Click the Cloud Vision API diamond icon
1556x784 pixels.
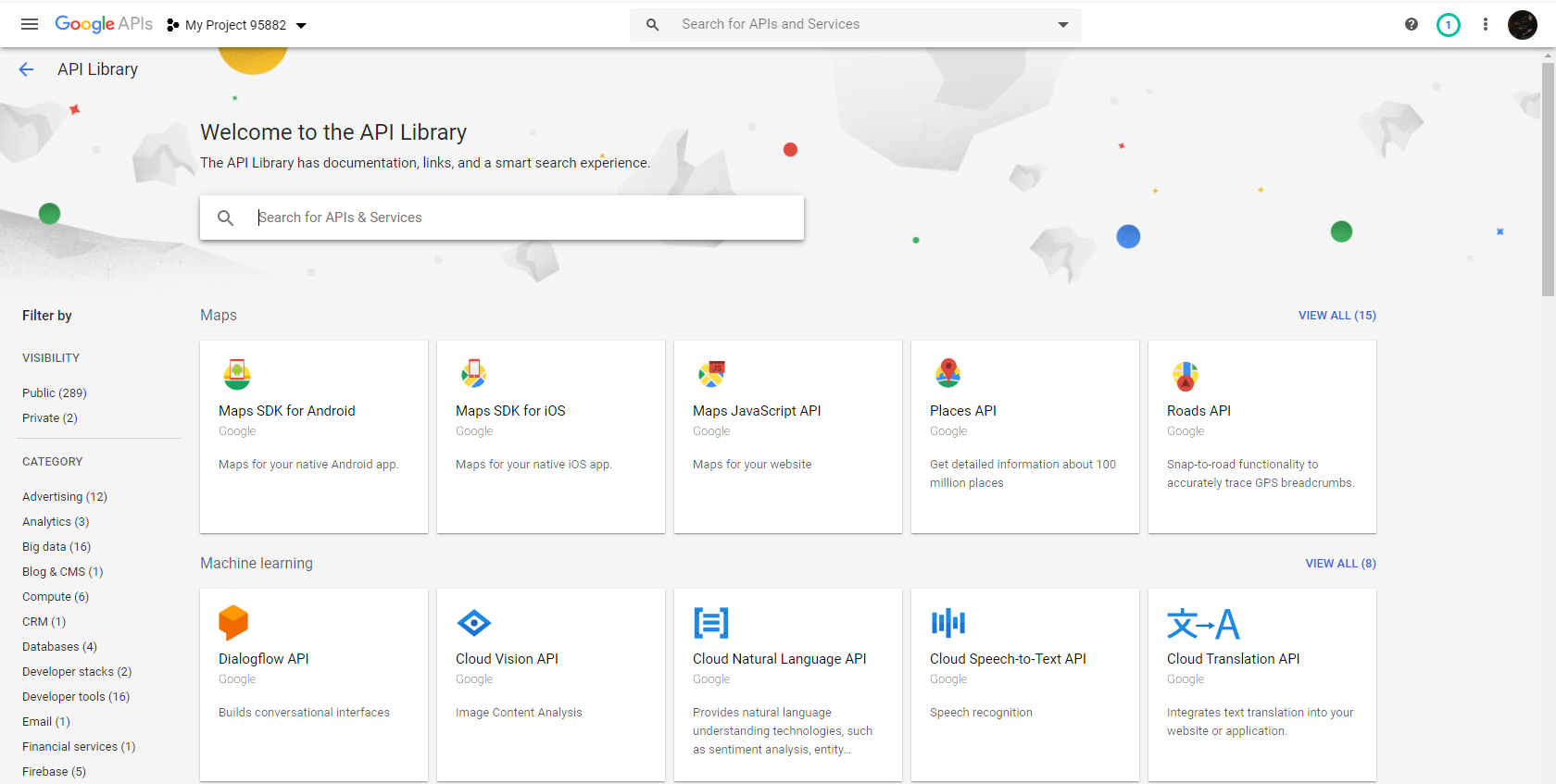[x=474, y=623]
